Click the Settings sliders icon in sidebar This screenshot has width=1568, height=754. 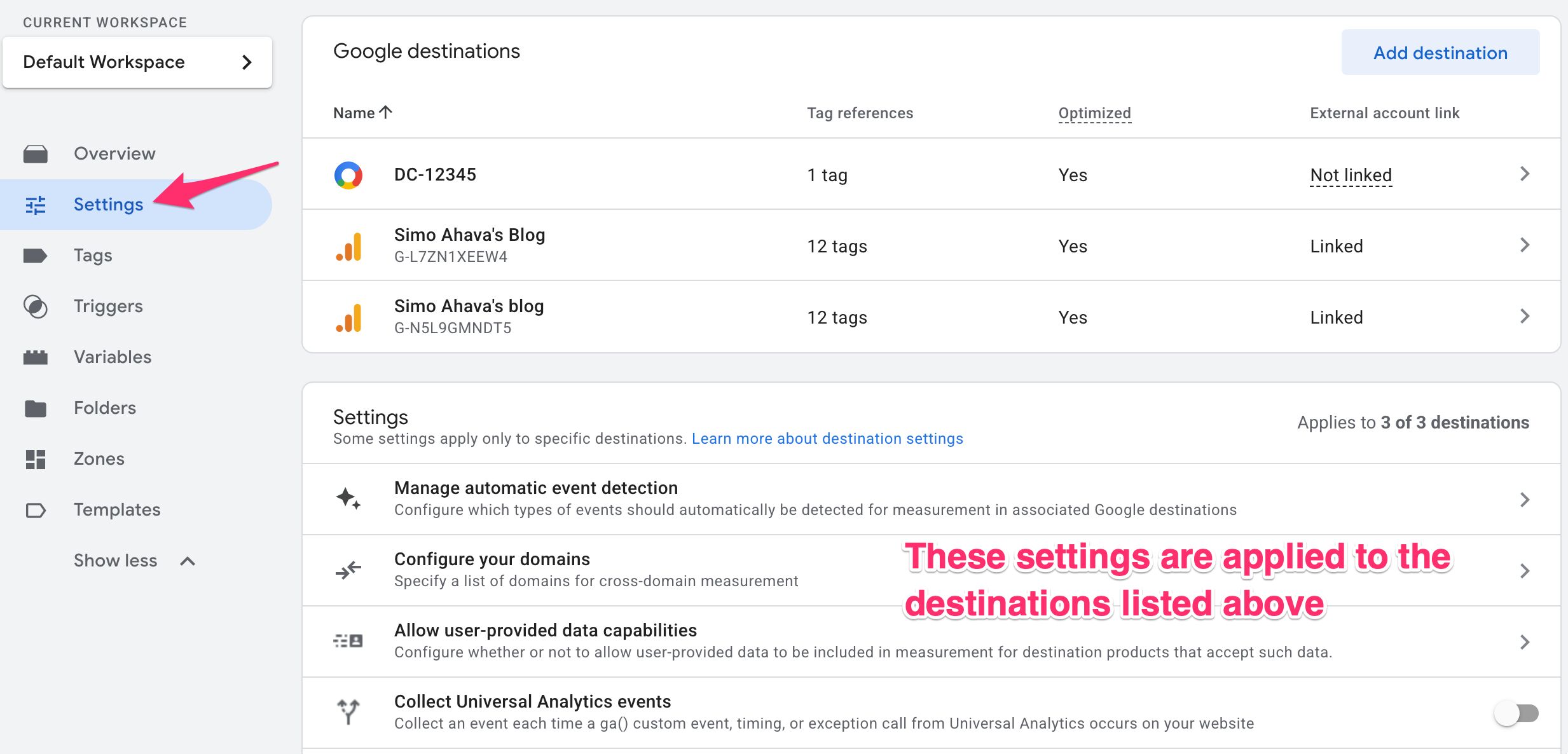36,205
